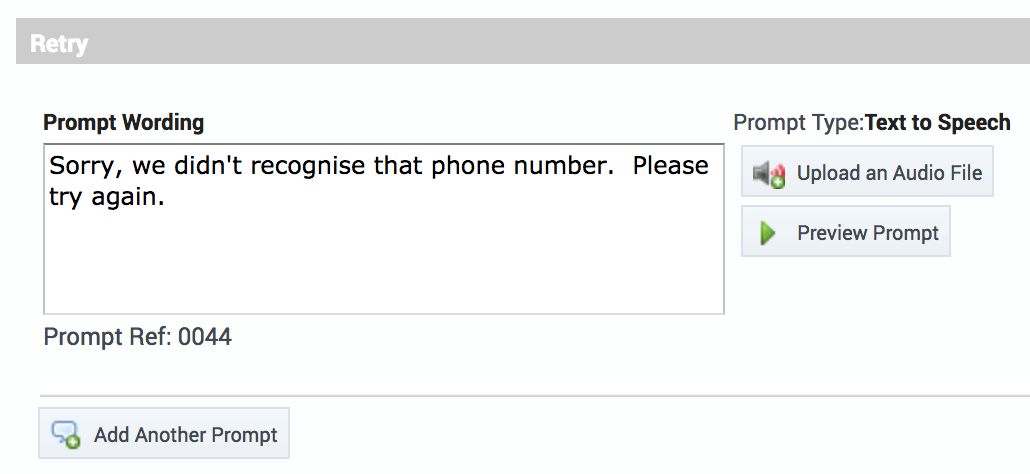Click the green play icon for Preview Prompt
This screenshot has width=1030, height=474.
click(x=768, y=233)
